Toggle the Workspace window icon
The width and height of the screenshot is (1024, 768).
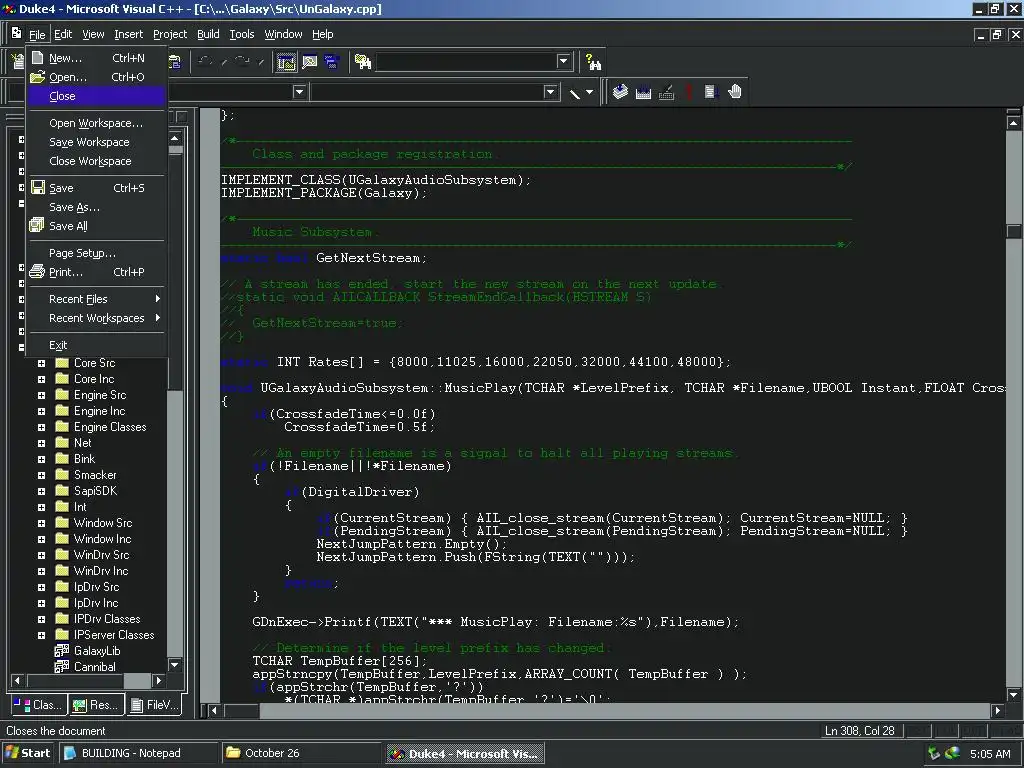[x=286, y=62]
